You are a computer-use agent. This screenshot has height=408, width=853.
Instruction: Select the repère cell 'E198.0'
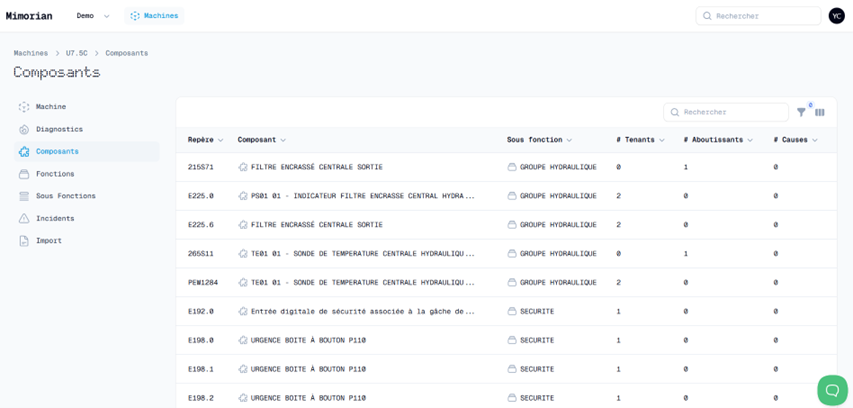point(201,340)
